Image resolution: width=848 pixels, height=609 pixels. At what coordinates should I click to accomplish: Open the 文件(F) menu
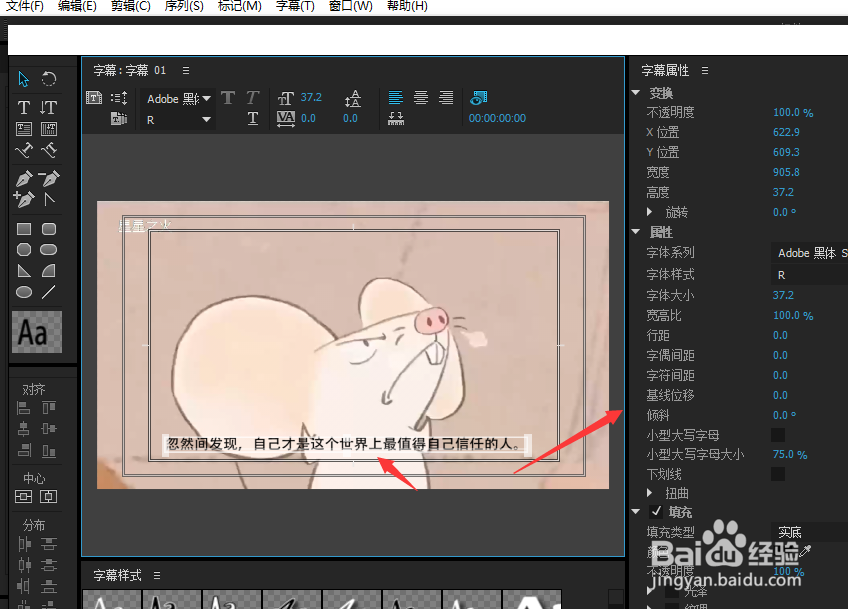pos(25,6)
